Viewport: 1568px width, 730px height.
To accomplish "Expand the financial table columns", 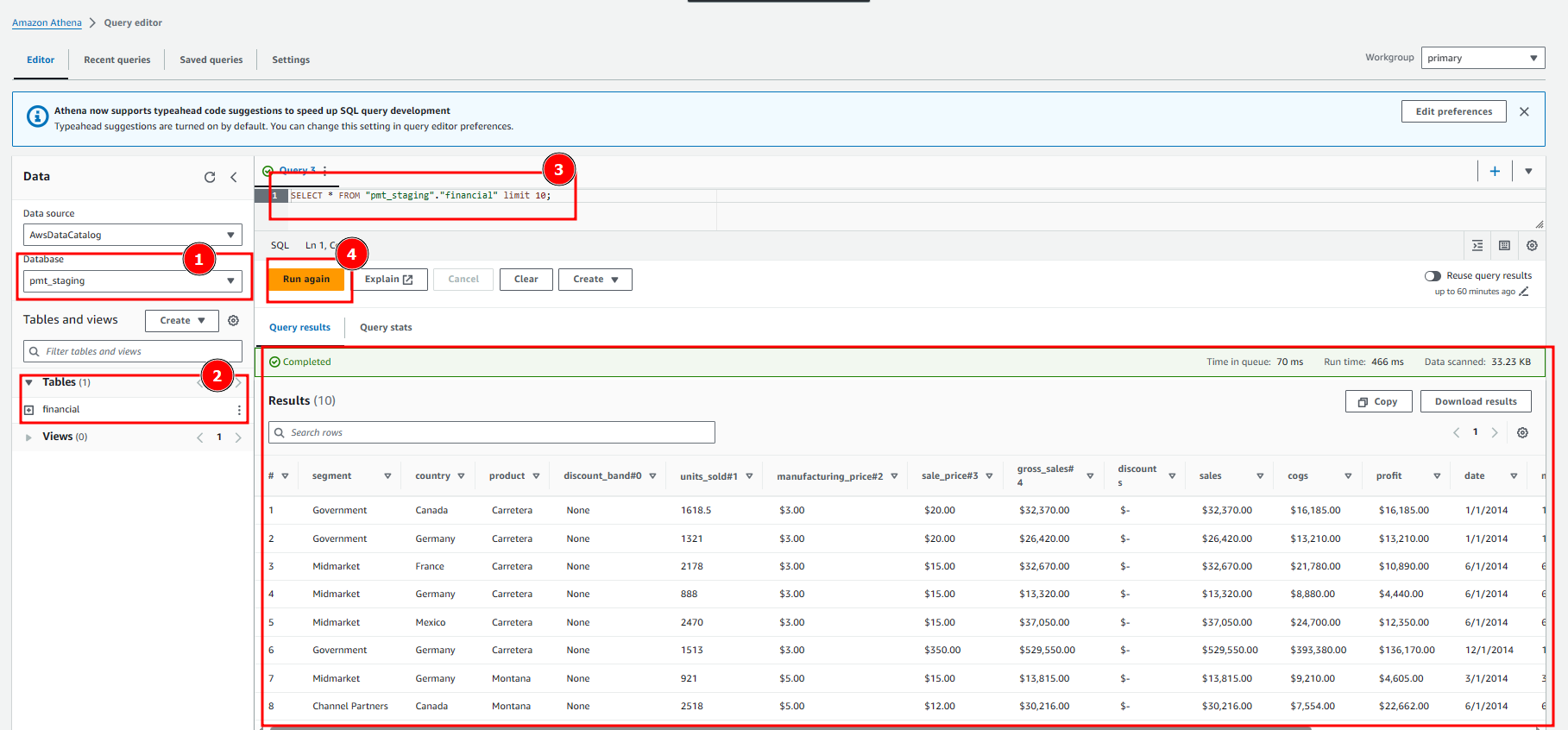I will (x=28, y=410).
